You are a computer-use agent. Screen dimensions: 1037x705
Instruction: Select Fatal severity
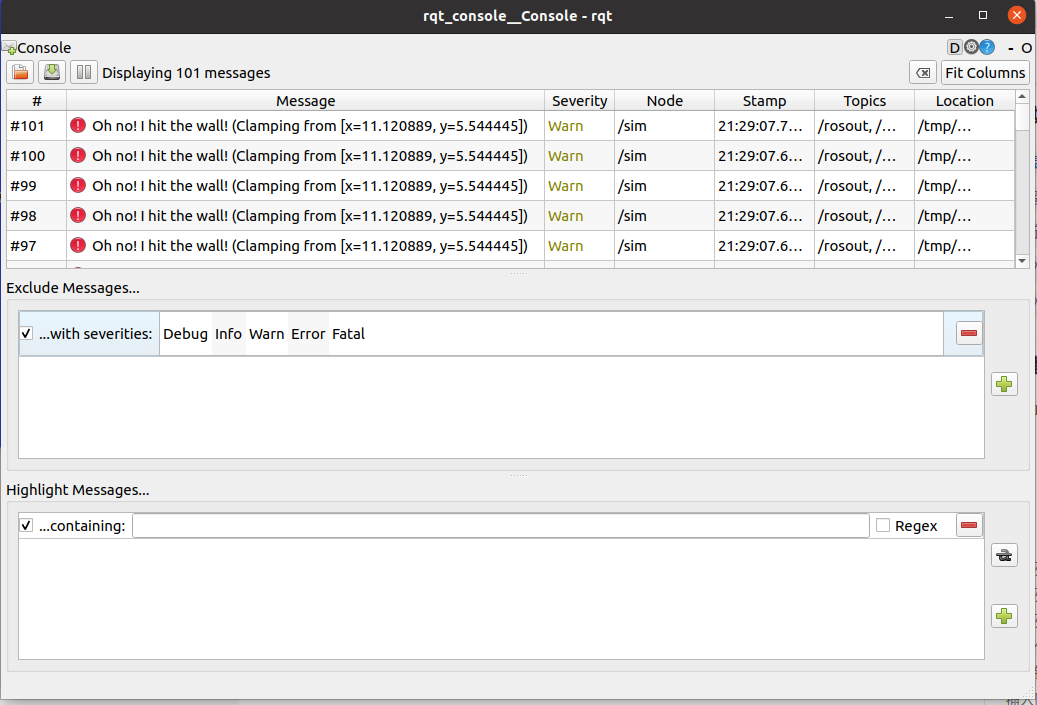[348, 334]
